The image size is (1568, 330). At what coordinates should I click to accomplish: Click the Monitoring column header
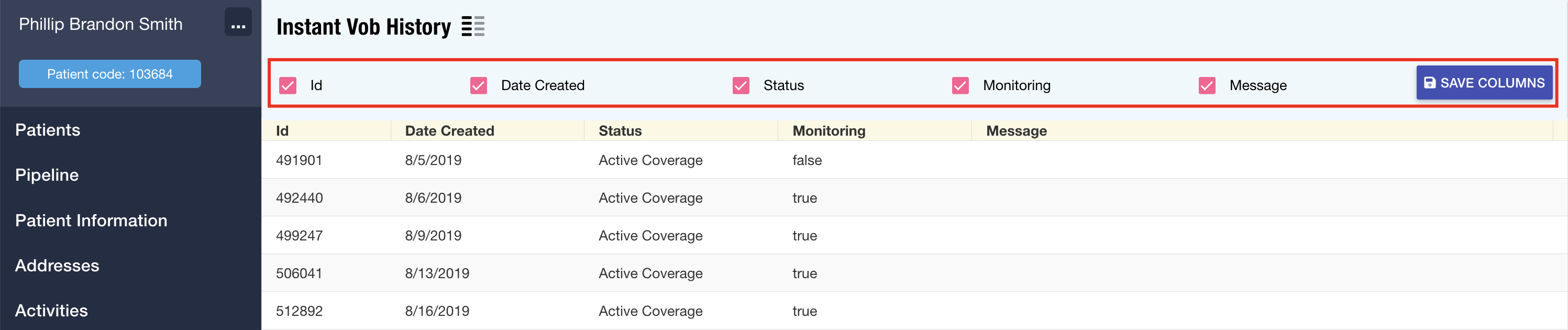pos(829,131)
